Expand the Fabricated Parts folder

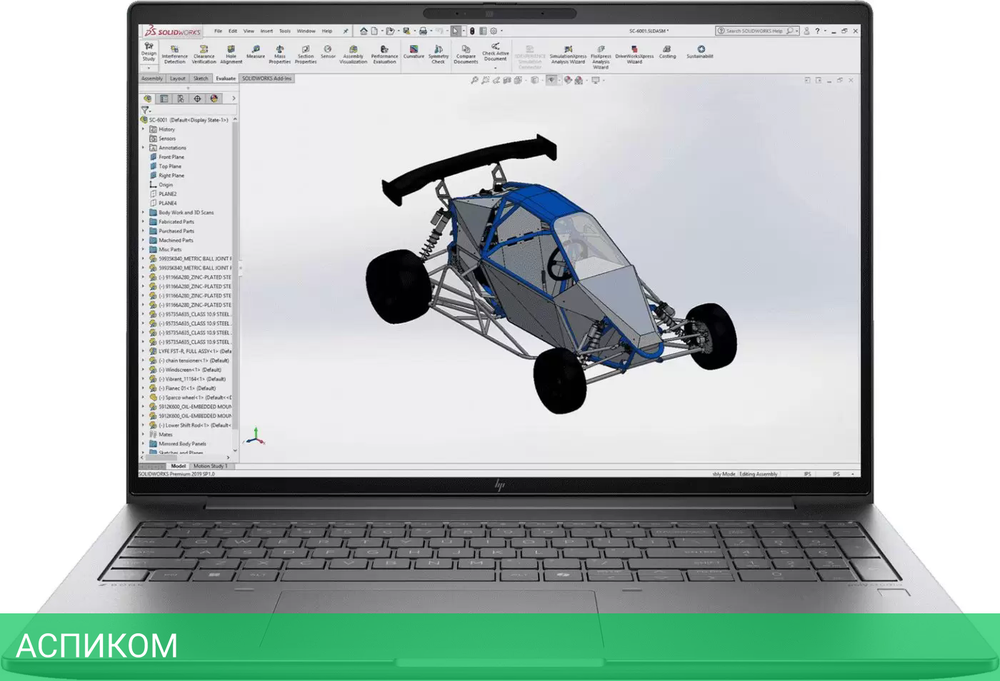click(x=143, y=222)
